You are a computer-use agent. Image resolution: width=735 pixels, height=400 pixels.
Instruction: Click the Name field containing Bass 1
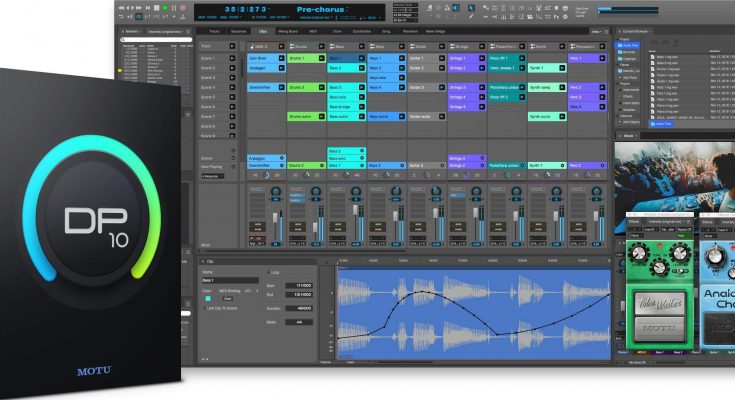(229, 280)
